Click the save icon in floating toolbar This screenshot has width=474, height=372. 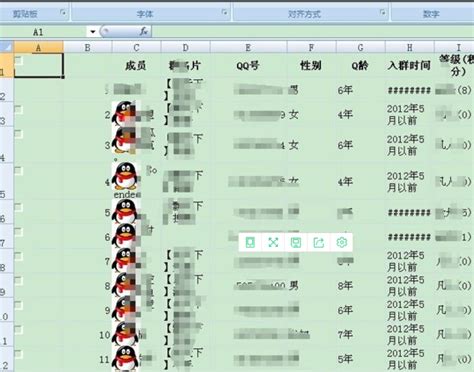[x=296, y=242]
